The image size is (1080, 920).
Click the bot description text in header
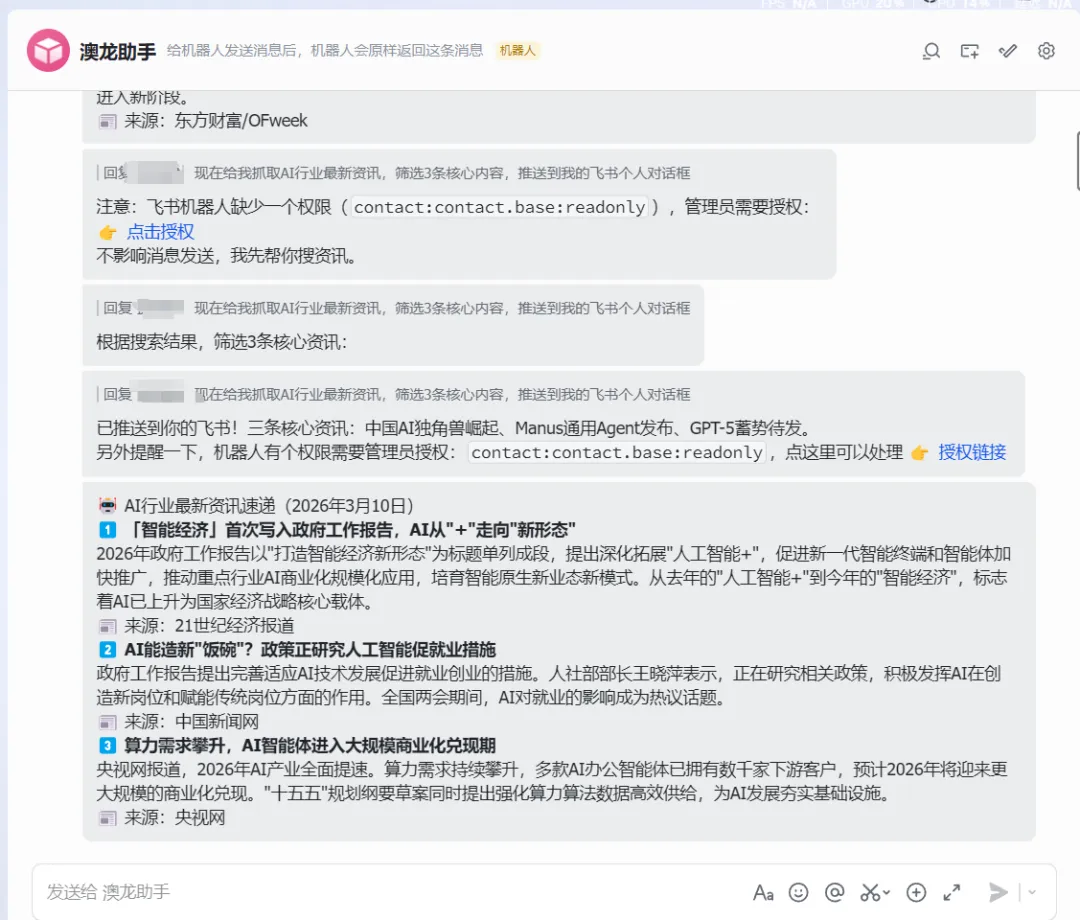click(325, 50)
